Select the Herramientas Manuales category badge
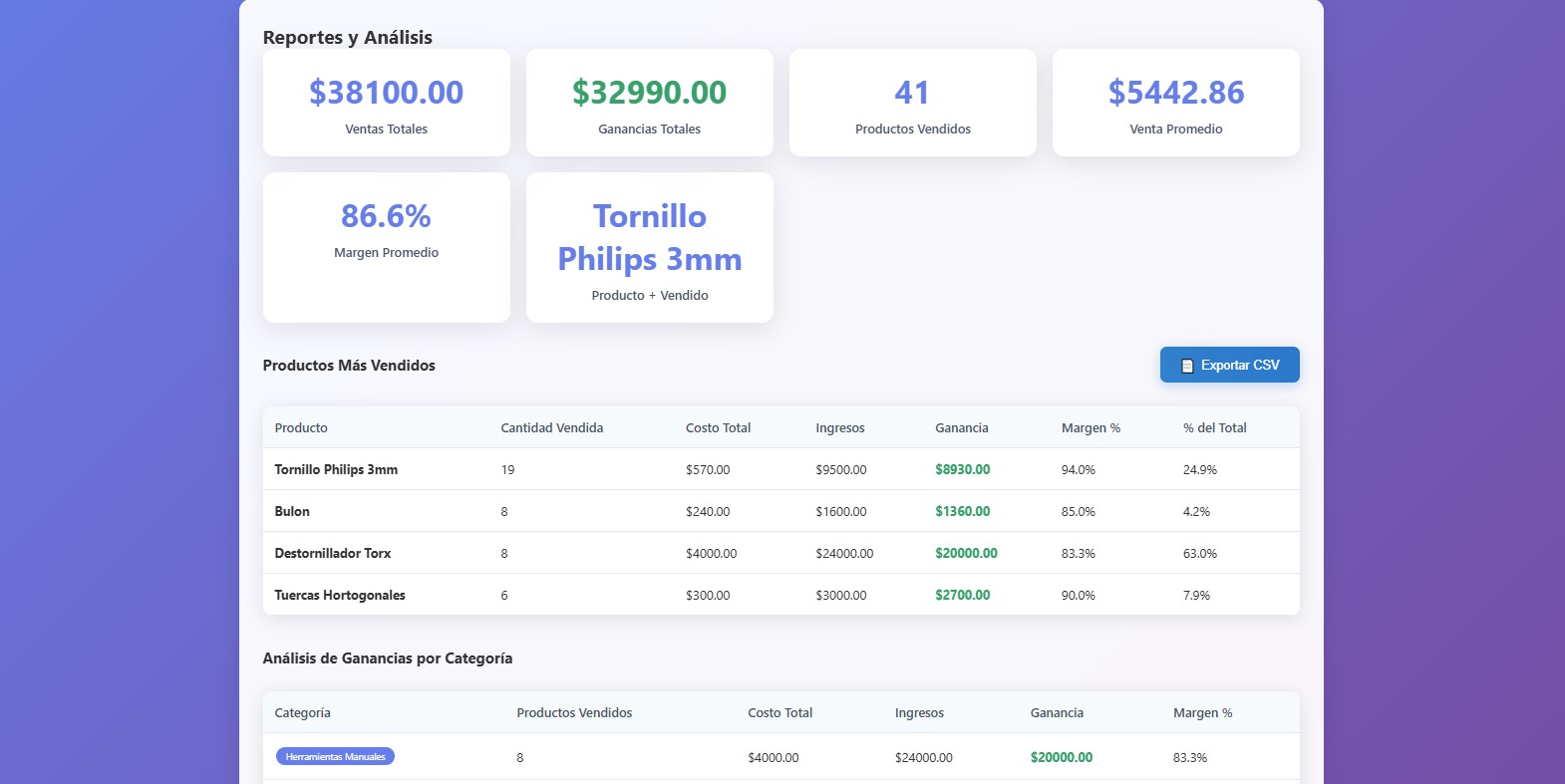The height and width of the screenshot is (784, 1565). click(x=335, y=756)
